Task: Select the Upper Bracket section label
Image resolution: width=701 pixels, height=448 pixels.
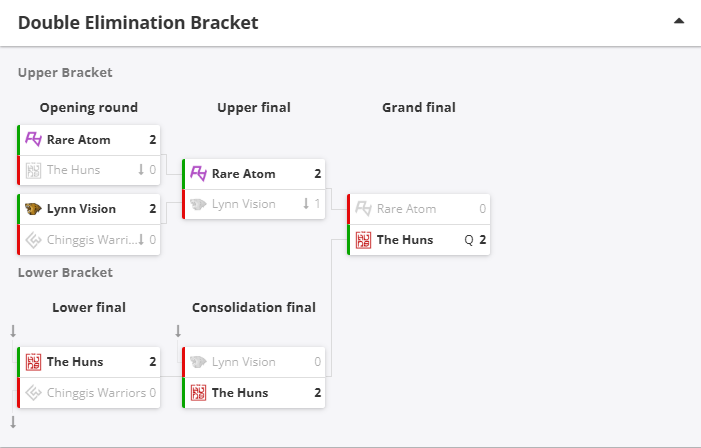Action: [x=65, y=73]
